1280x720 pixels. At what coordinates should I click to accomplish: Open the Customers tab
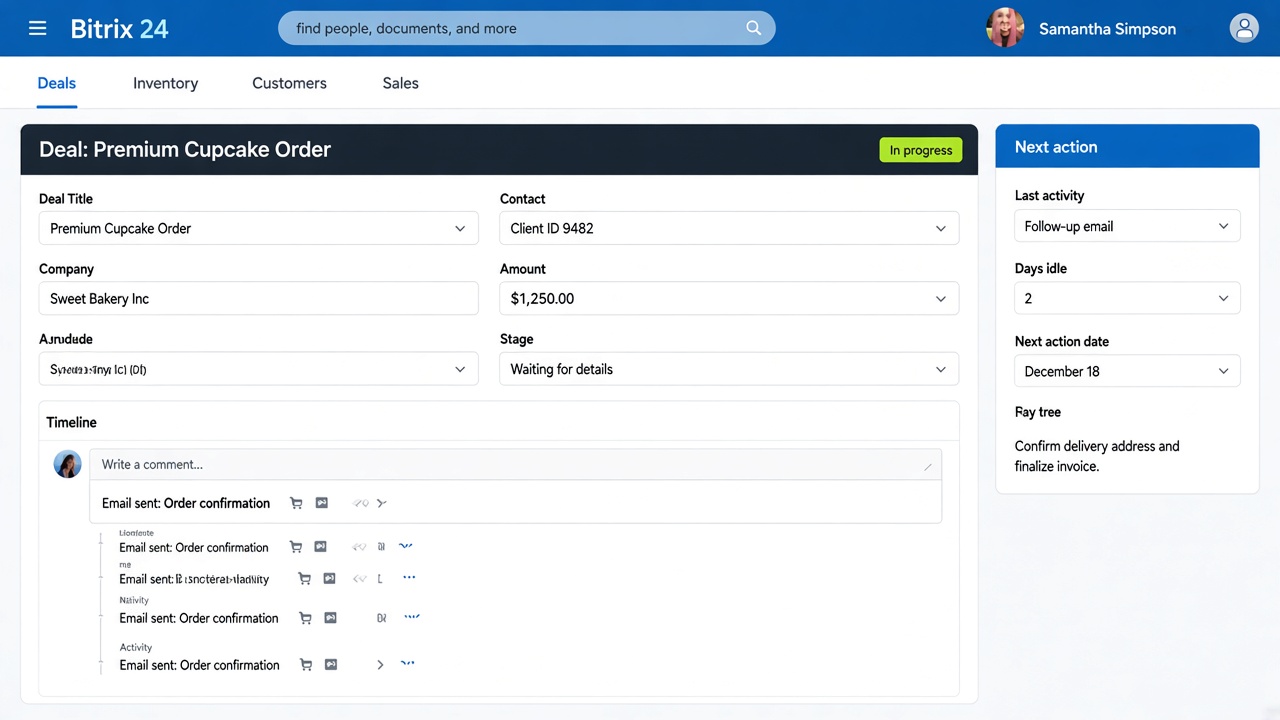[289, 83]
